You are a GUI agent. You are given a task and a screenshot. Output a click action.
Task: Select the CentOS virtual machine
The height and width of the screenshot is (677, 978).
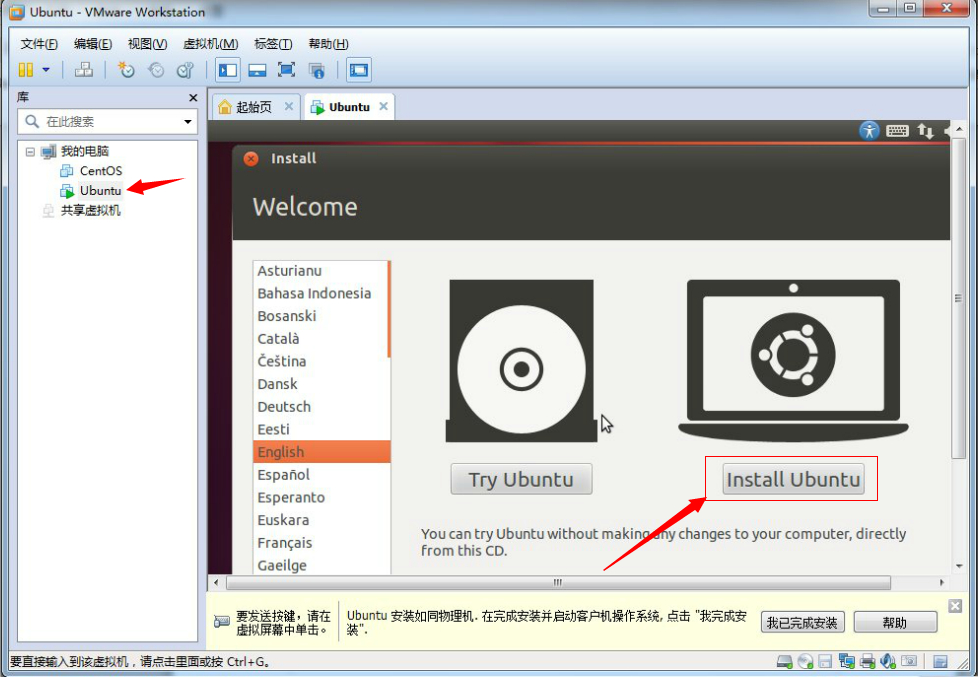pos(100,170)
